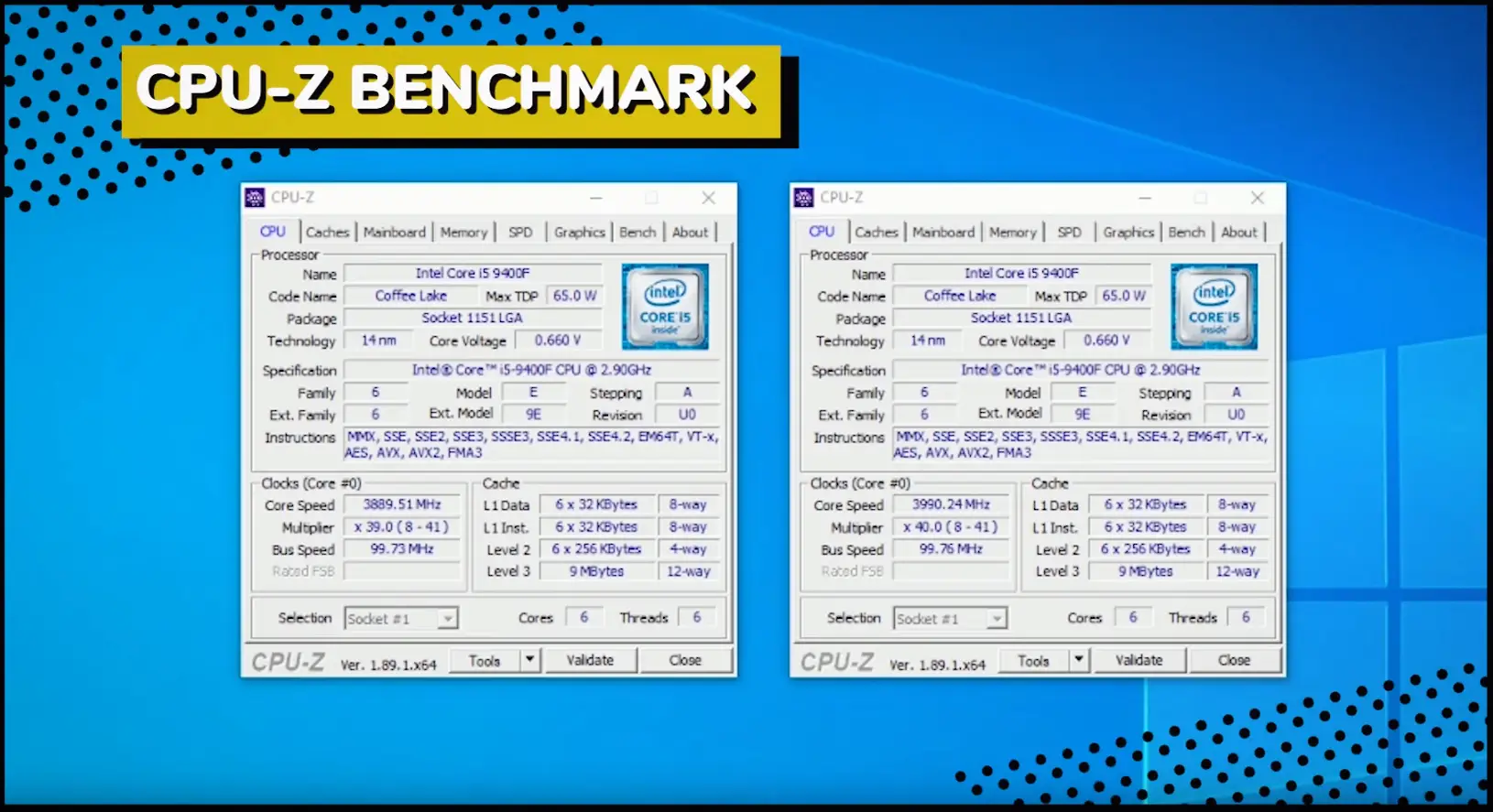1493x812 pixels.
Task: Open About tab in left CPU-Z window
Action: click(690, 233)
